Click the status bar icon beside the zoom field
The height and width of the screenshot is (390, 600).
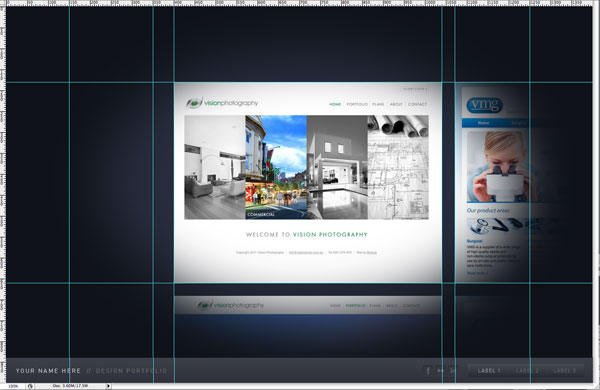(30, 386)
